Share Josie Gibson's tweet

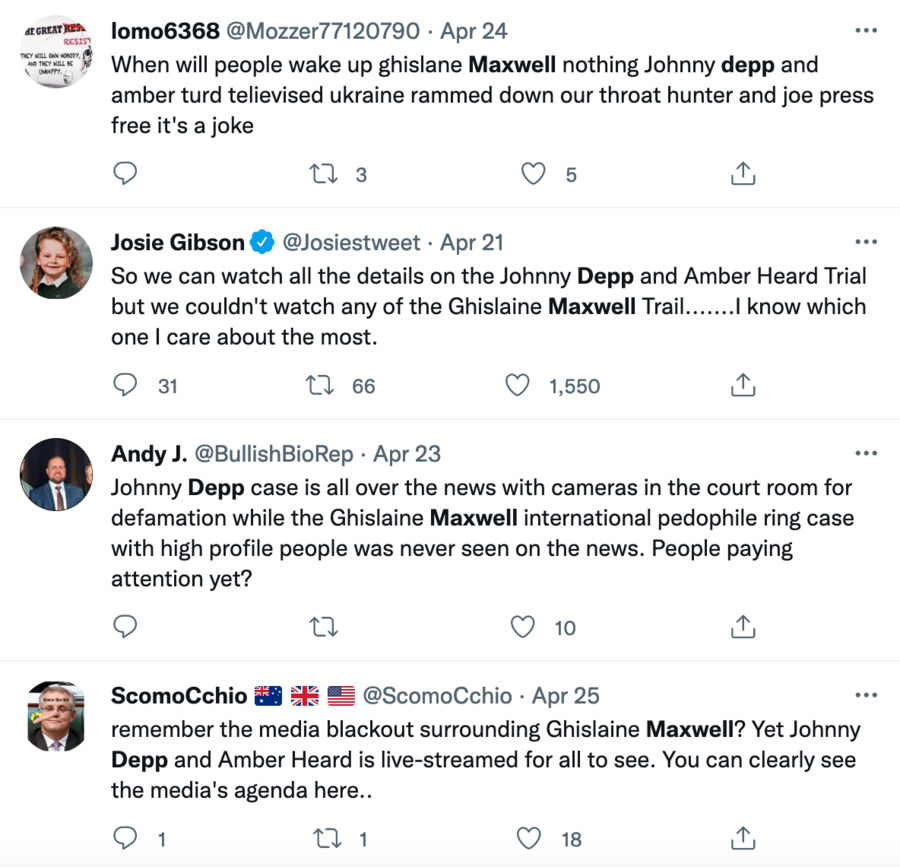coord(742,385)
